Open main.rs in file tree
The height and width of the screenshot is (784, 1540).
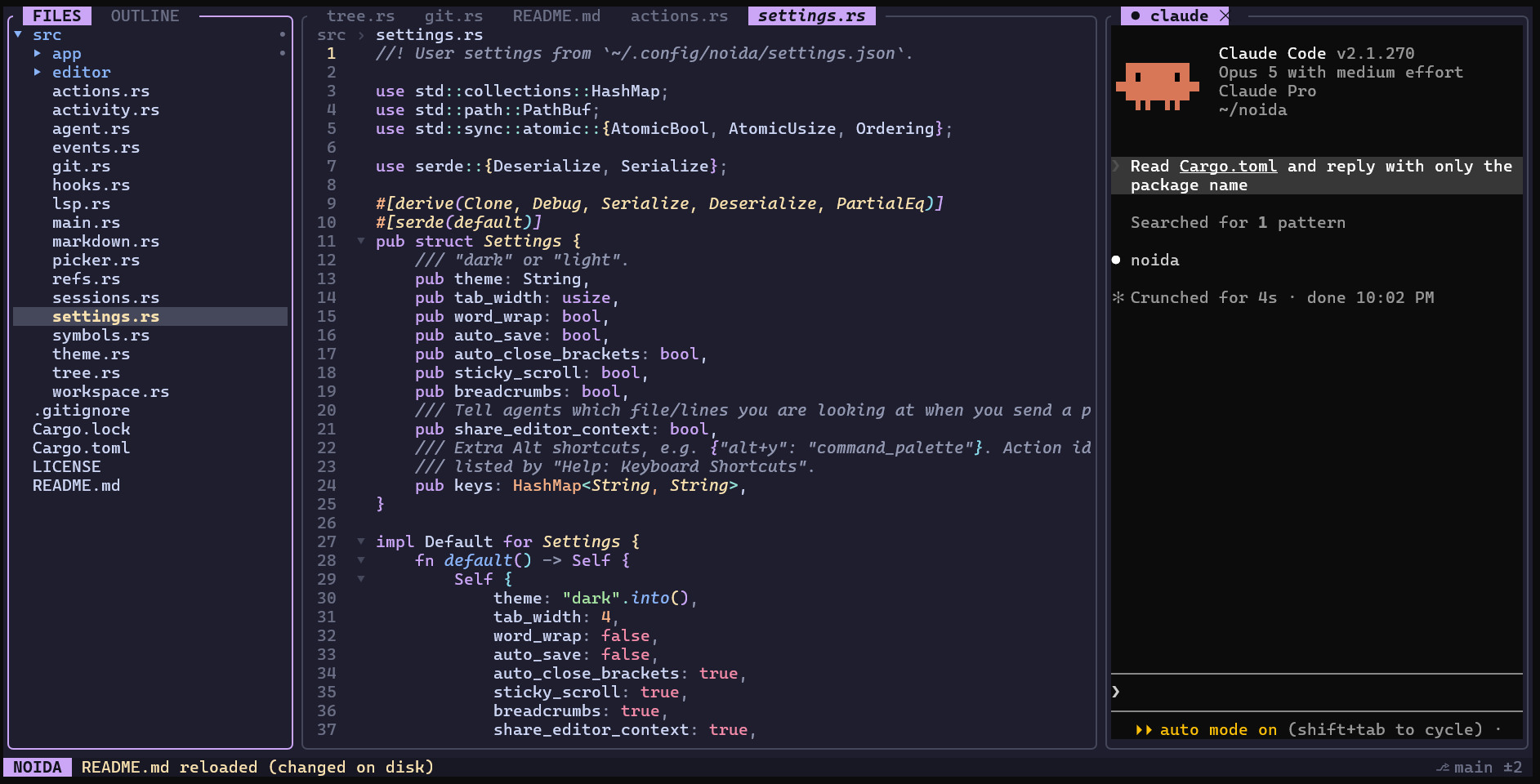(86, 222)
